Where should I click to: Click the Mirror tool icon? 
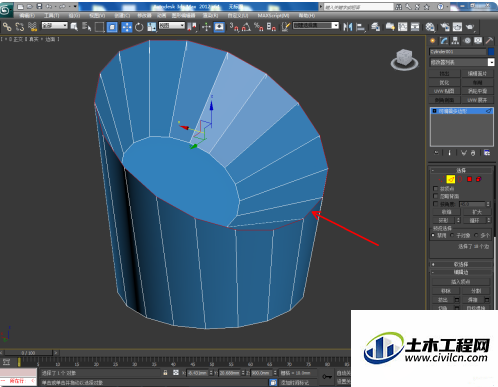click(348, 27)
